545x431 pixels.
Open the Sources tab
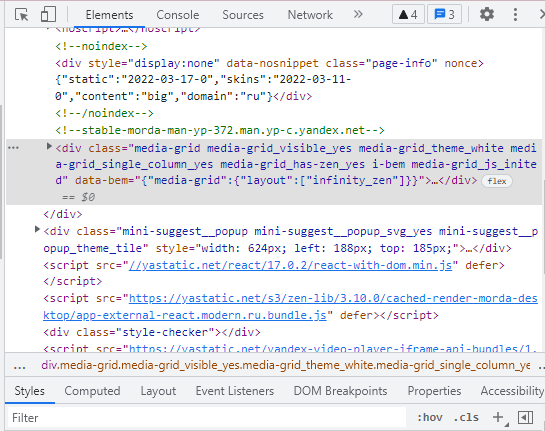click(243, 15)
